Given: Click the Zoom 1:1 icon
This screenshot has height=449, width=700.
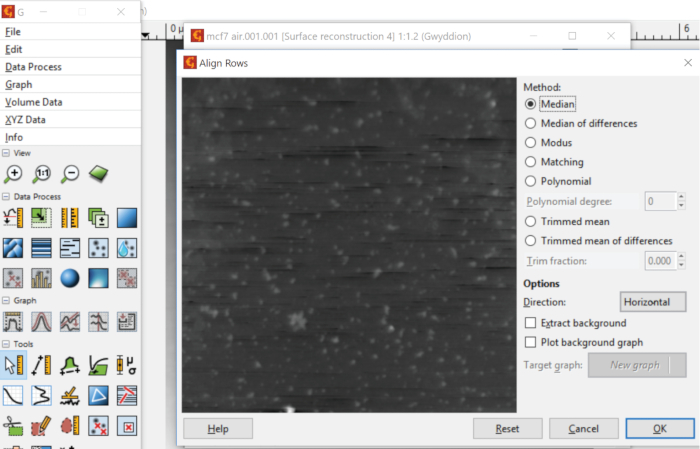Looking at the screenshot, I should tap(42, 173).
